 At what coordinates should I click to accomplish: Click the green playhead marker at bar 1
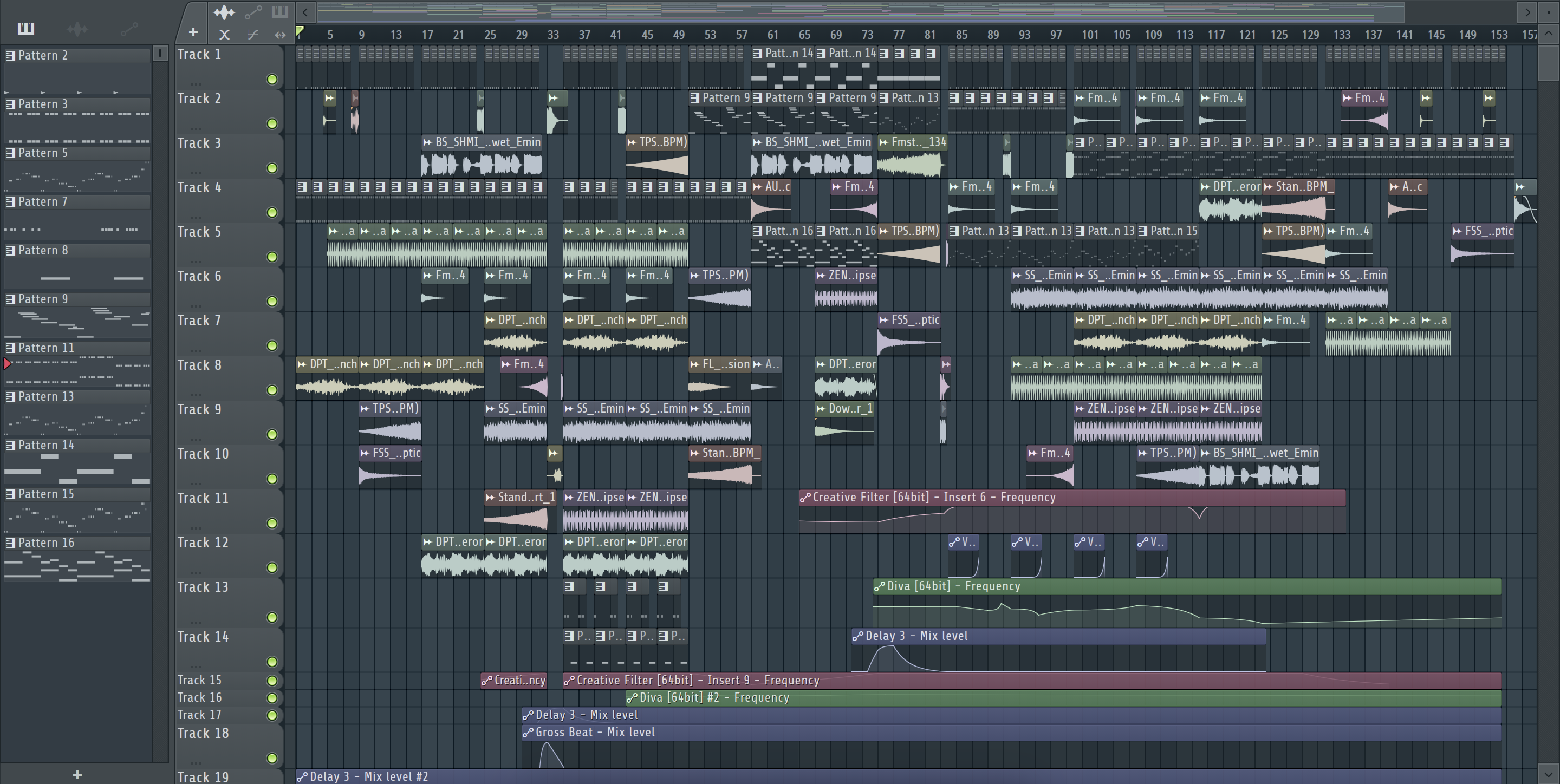(299, 31)
